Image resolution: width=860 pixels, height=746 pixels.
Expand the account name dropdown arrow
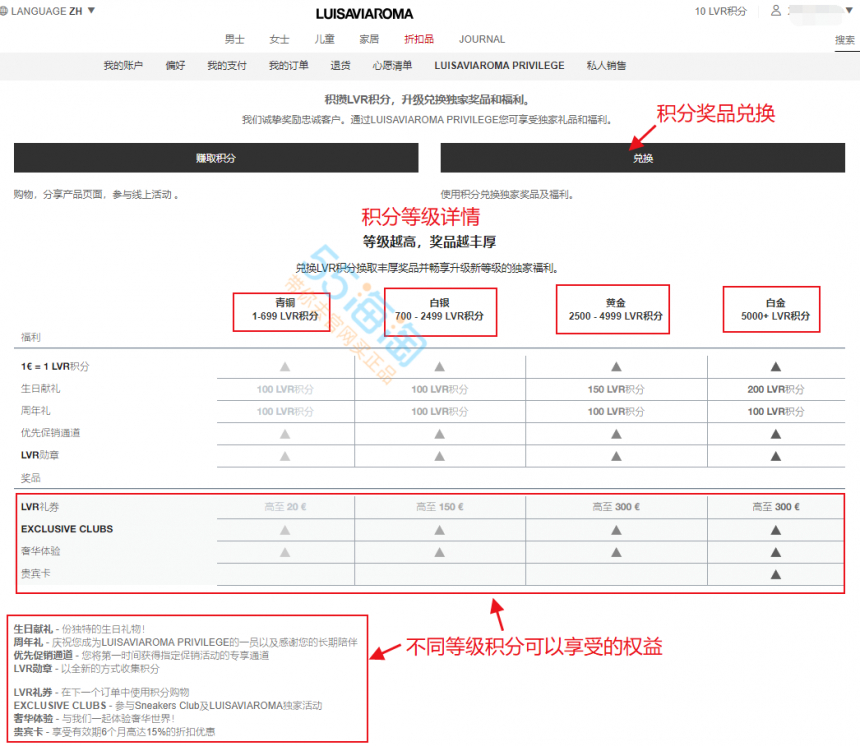click(x=849, y=10)
